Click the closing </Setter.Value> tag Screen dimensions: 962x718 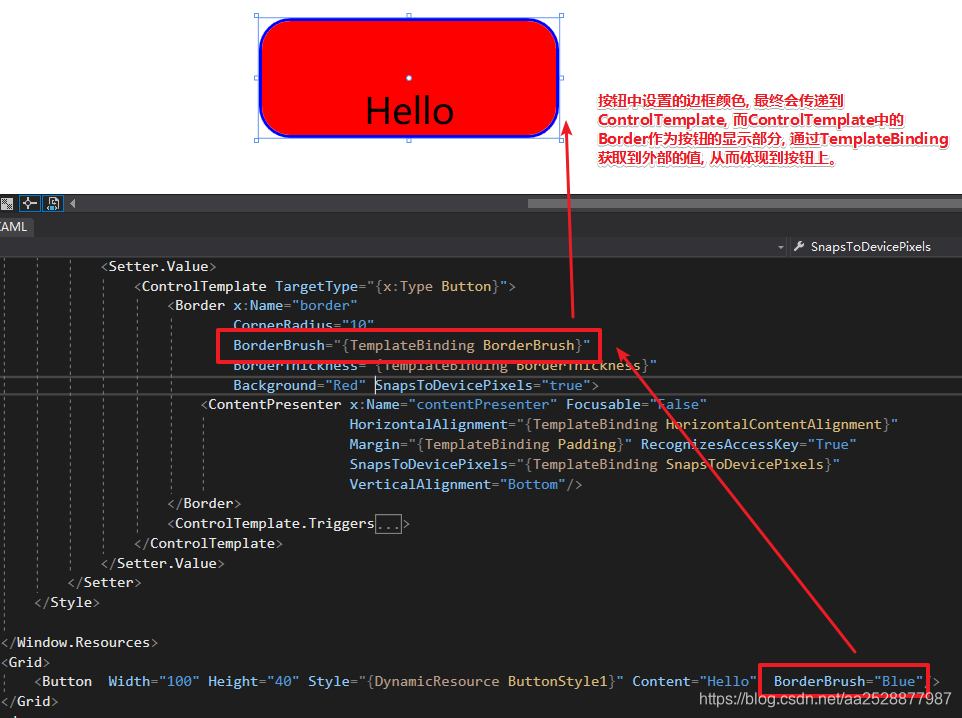click(x=163, y=563)
